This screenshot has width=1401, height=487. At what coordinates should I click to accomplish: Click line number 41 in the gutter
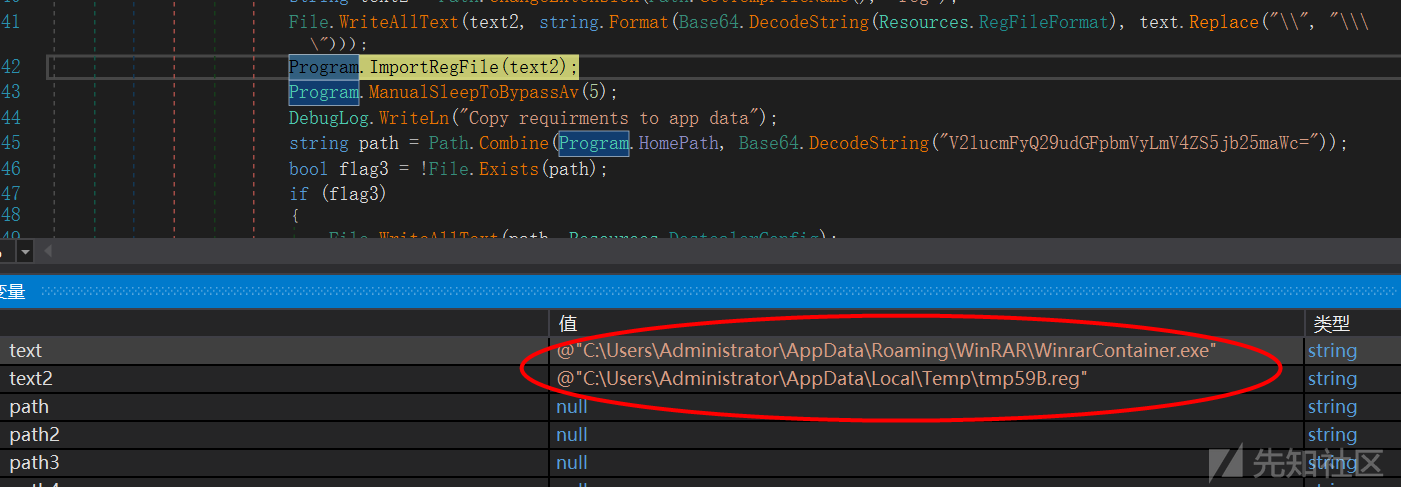pyautogui.click(x=10, y=20)
